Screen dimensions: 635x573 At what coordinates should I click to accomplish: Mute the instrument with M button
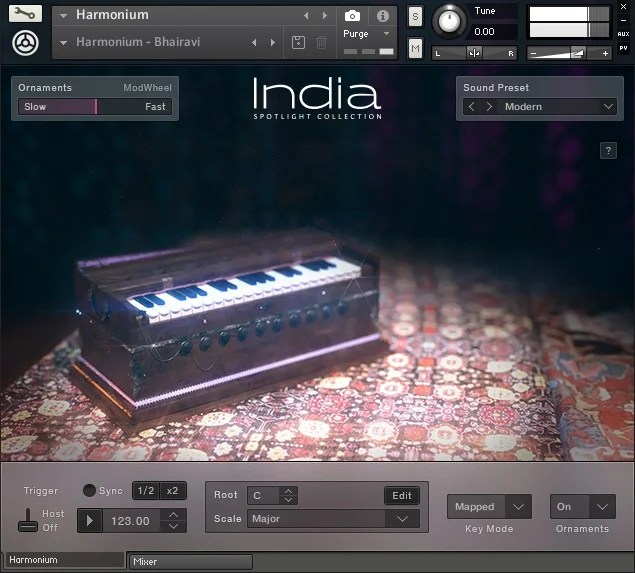tap(415, 49)
